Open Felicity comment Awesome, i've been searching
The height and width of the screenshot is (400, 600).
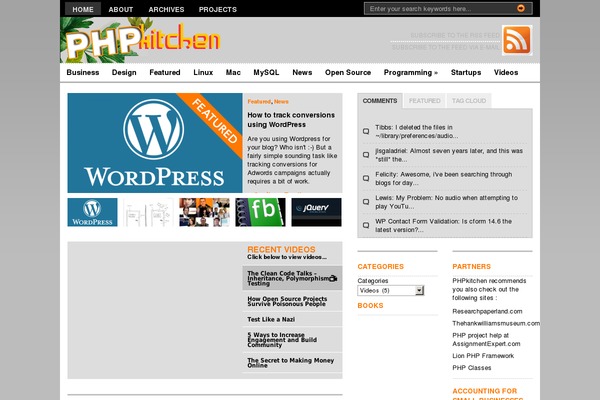pos(443,178)
